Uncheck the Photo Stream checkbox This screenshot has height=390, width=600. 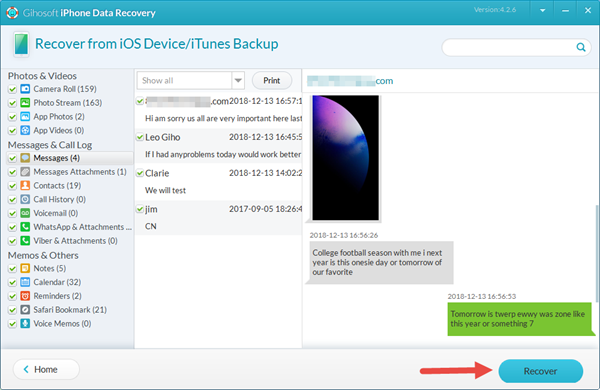click(x=12, y=103)
